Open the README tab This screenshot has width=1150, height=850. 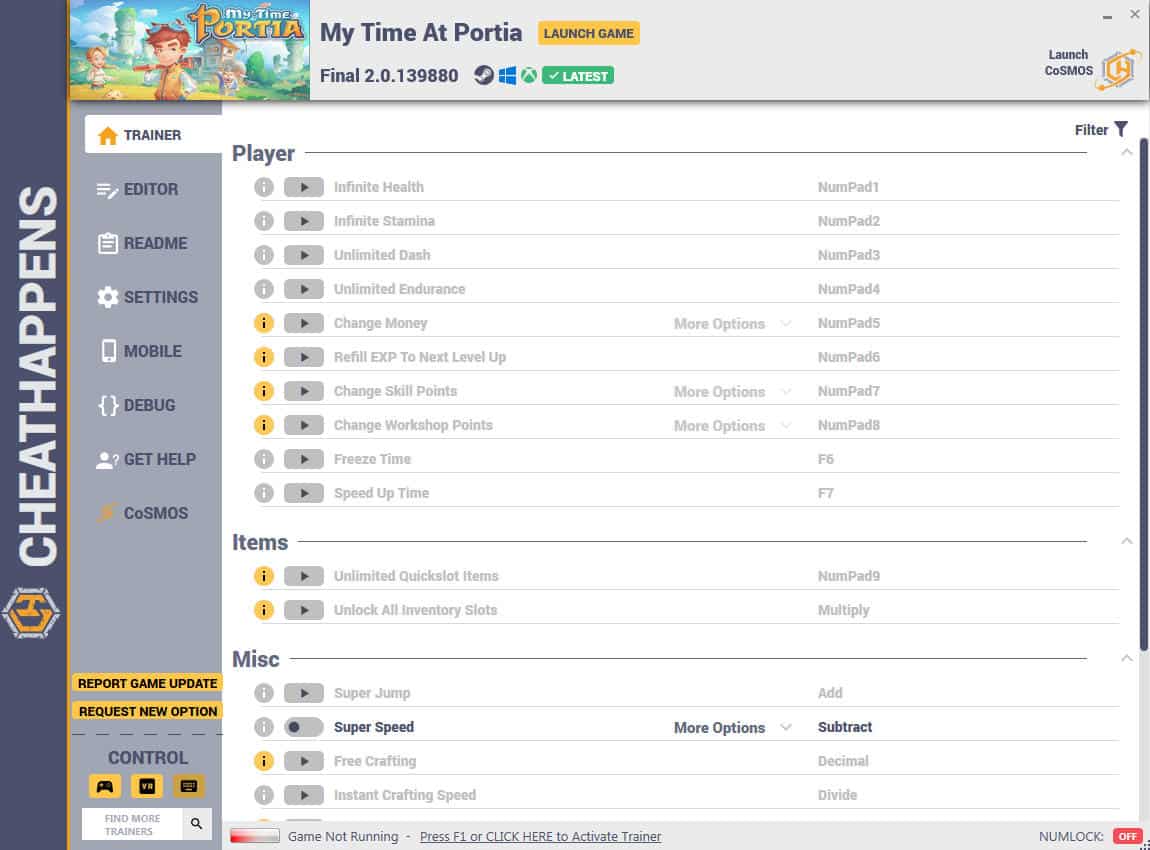pyautogui.click(x=142, y=243)
